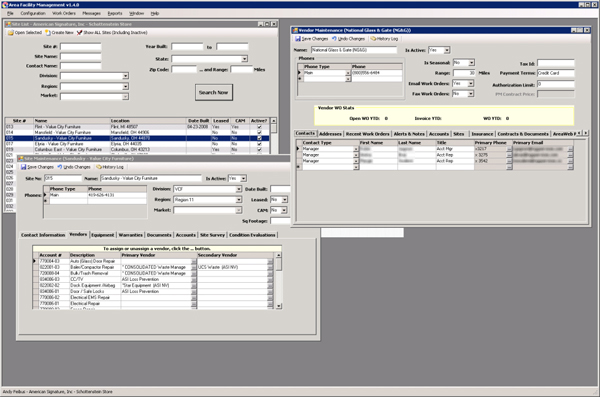Switch to vendor Insurance tab
600x397 pixels.
(x=482, y=134)
